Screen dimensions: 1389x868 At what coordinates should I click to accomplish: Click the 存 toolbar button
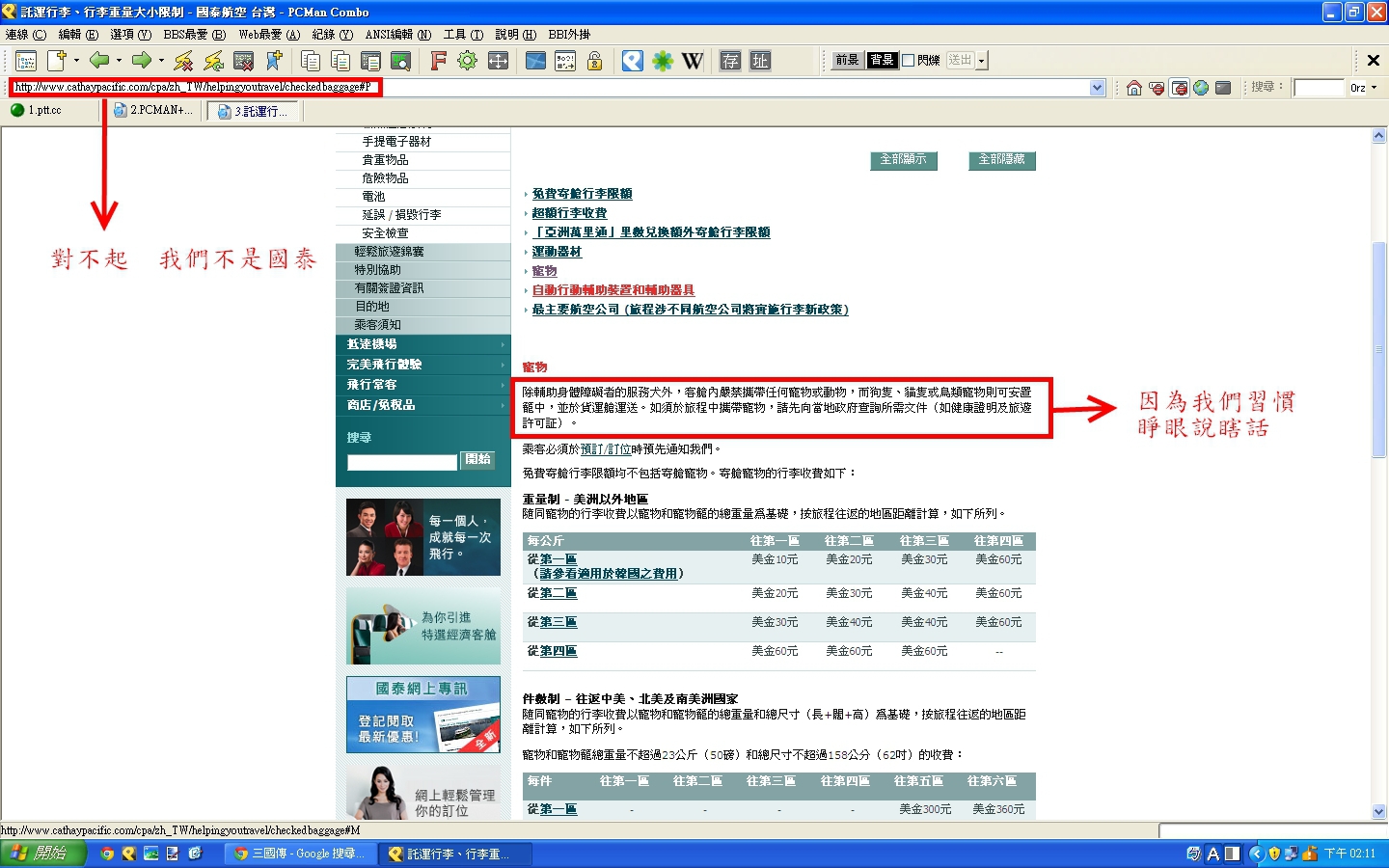(x=730, y=61)
